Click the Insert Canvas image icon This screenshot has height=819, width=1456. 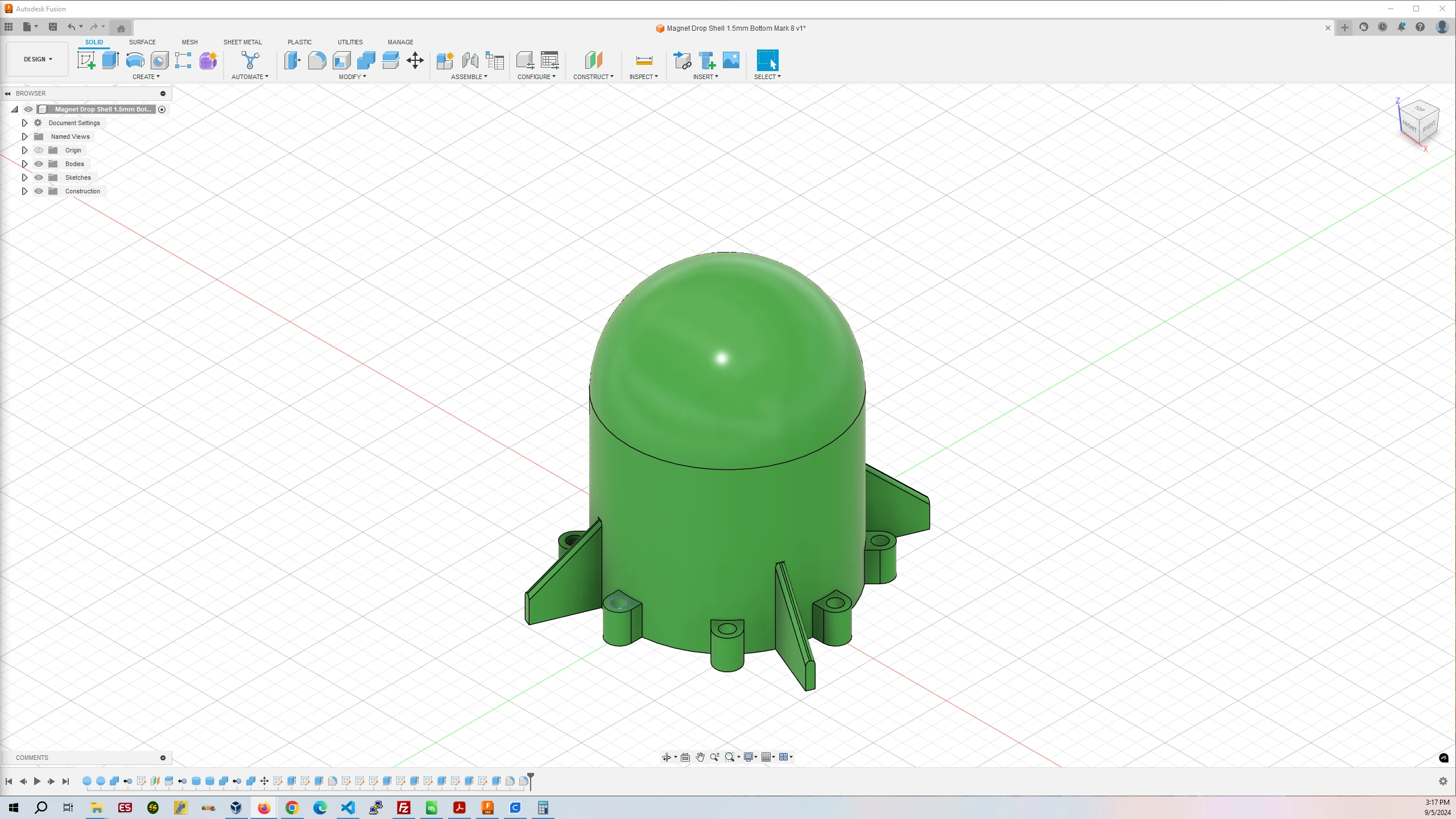point(731,60)
